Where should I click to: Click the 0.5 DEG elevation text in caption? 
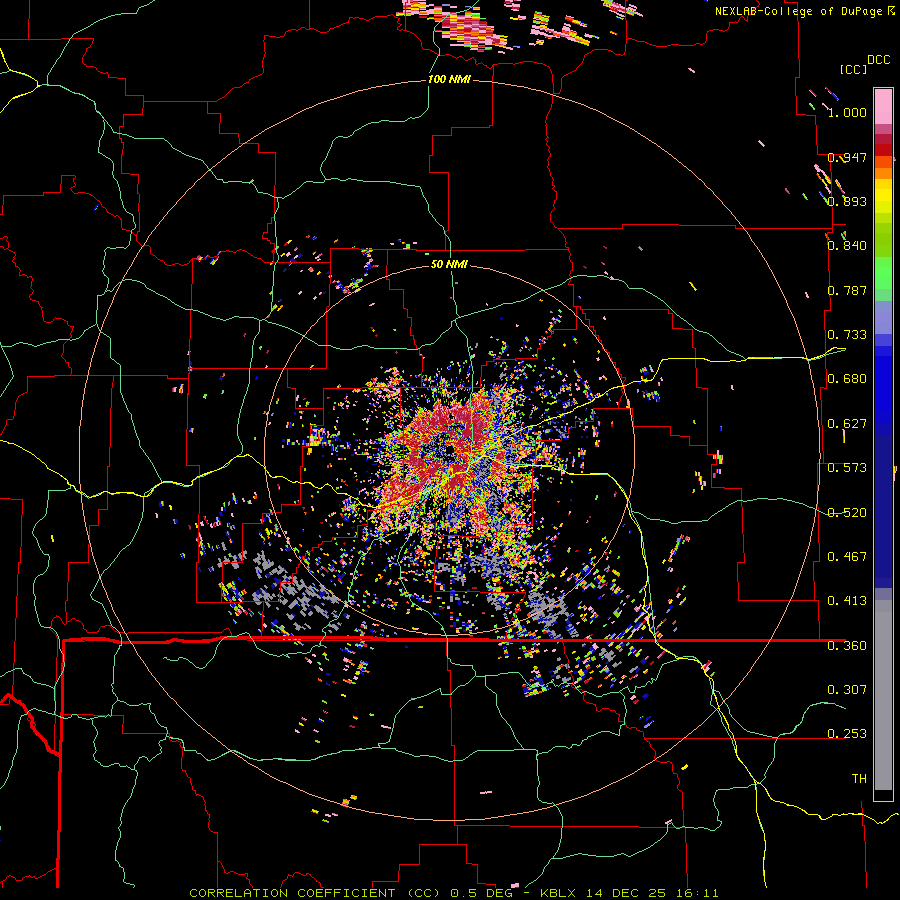click(482, 893)
